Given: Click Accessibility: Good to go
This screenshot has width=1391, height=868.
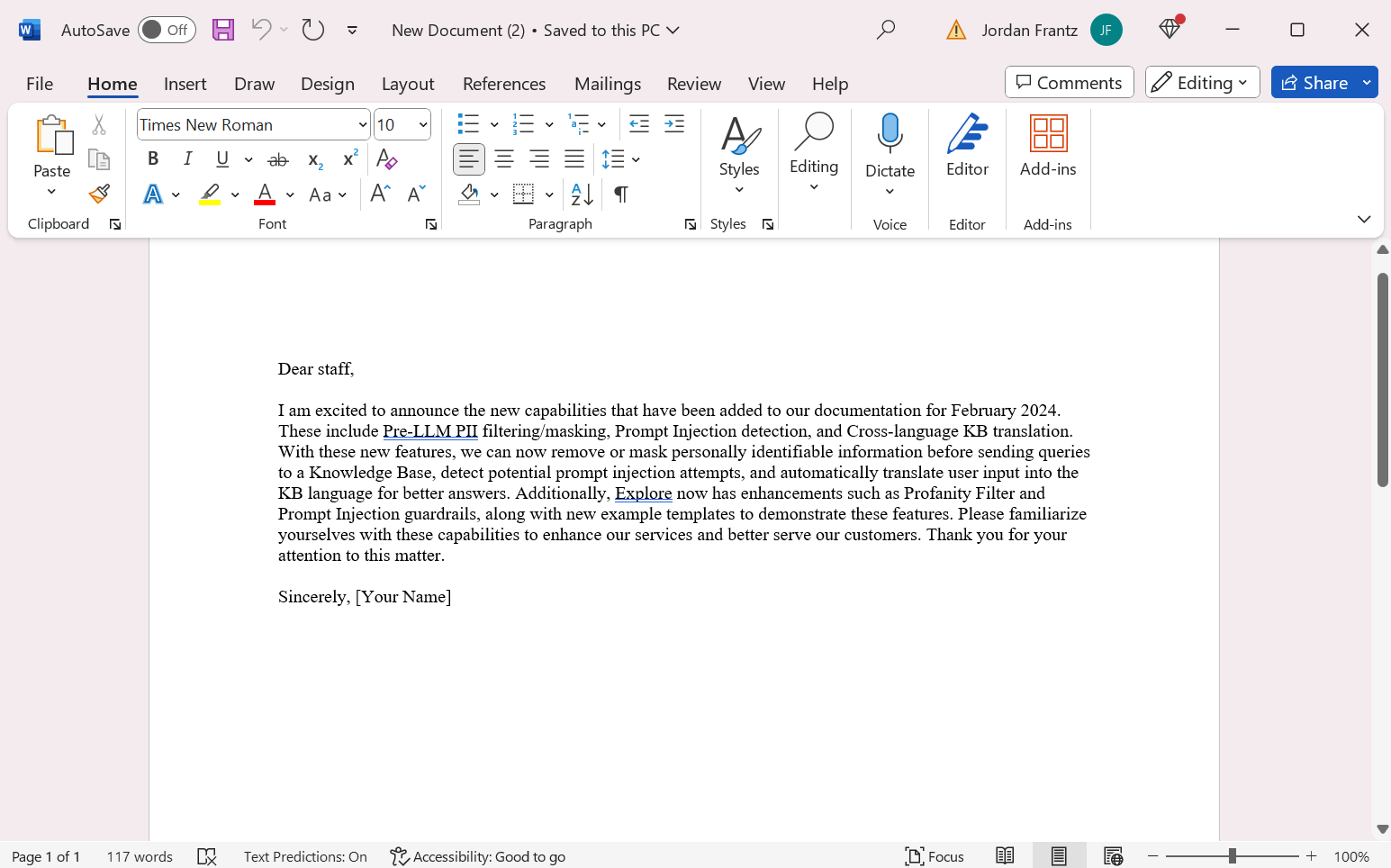Looking at the screenshot, I should click(478, 856).
